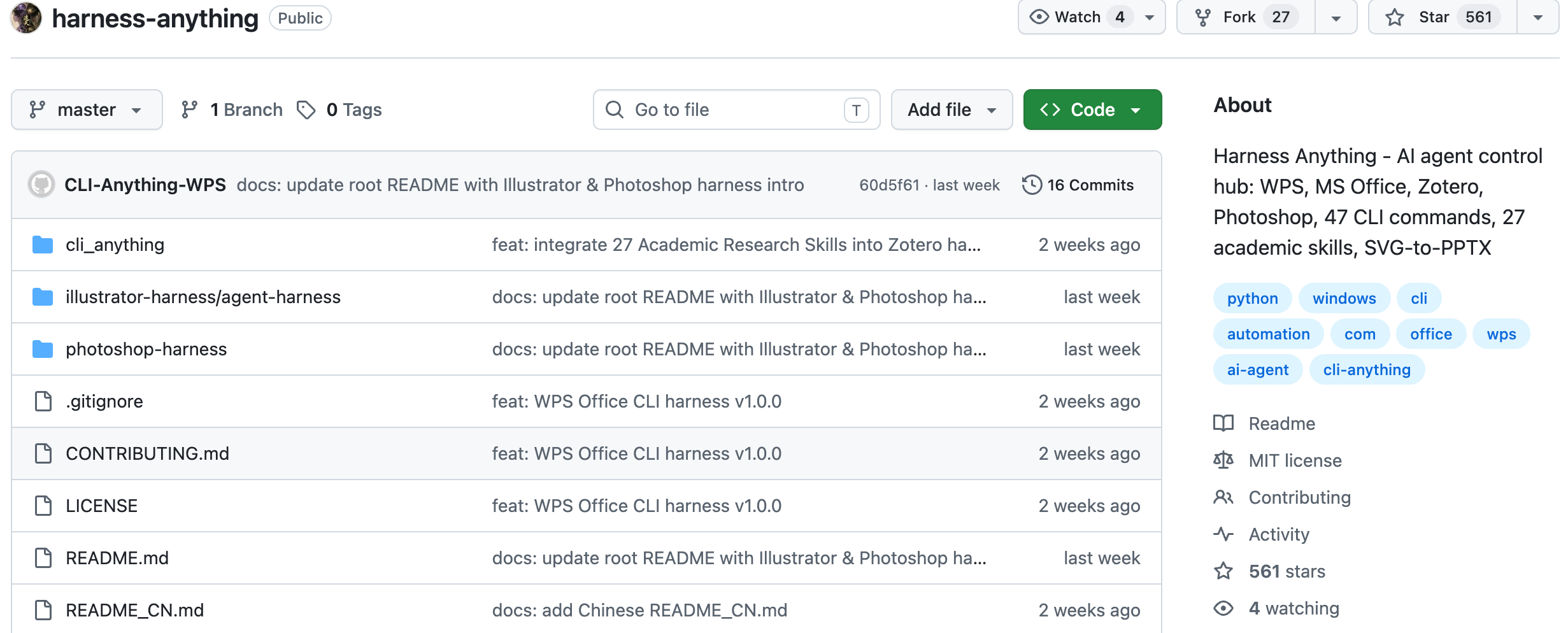
Task: Open the 16 Commits history
Action: 1078,185
